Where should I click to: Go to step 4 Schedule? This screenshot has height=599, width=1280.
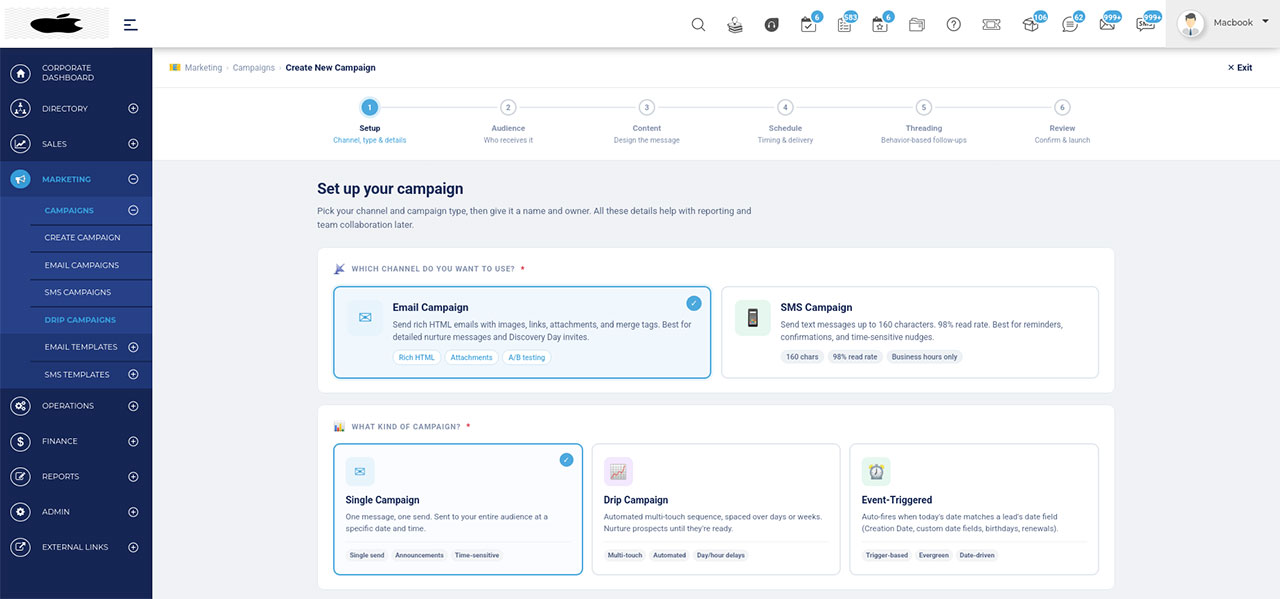[785, 107]
